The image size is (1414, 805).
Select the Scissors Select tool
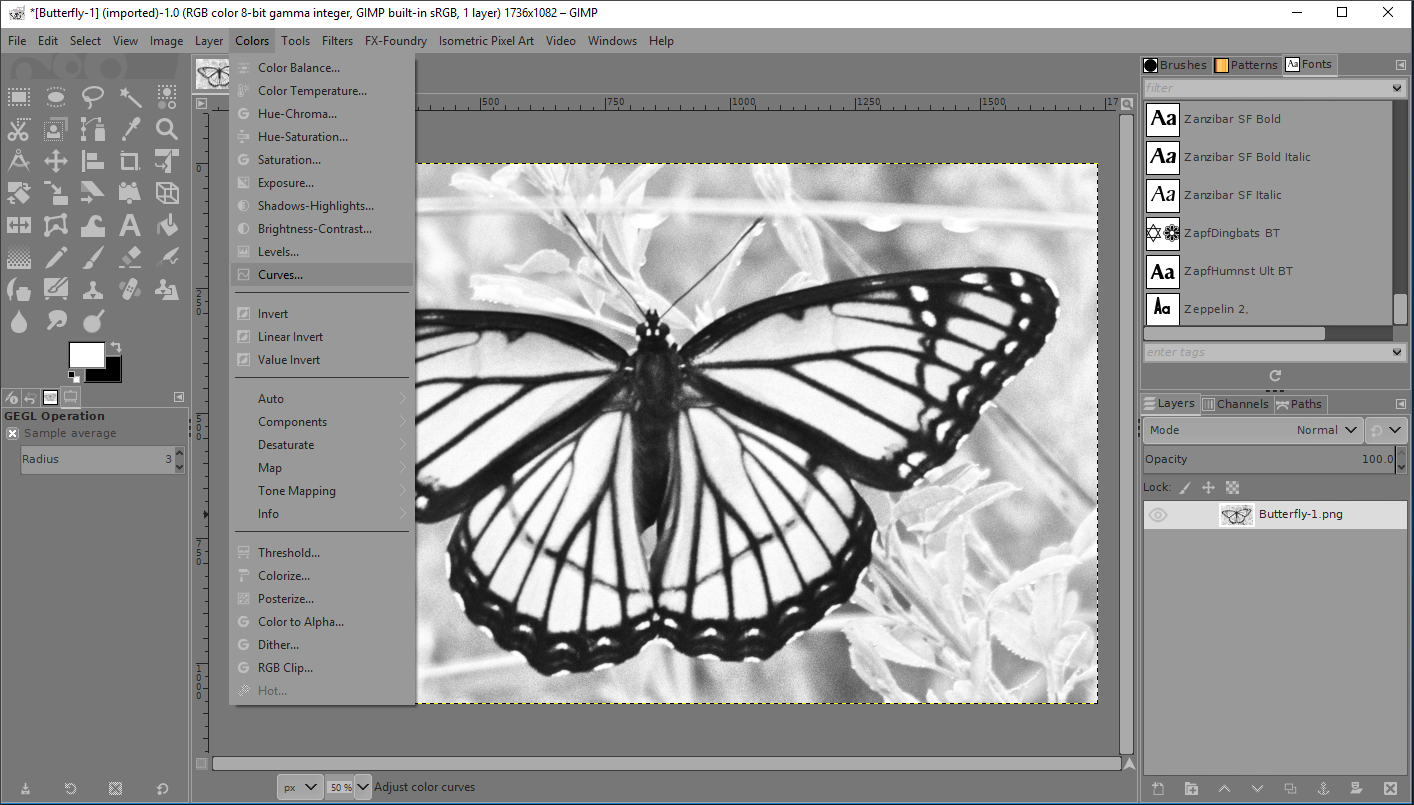pyautogui.click(x=19, y=129)
